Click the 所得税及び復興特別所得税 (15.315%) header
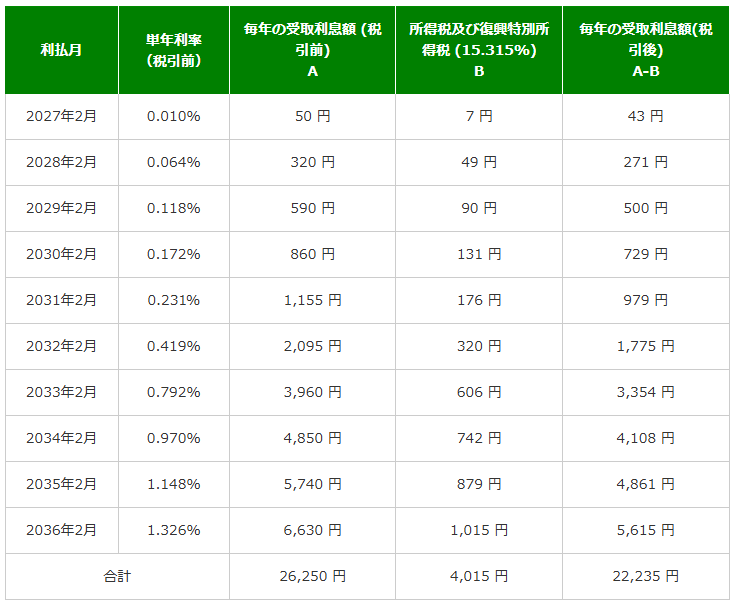736x607 pixels. (x=478, y=50)
